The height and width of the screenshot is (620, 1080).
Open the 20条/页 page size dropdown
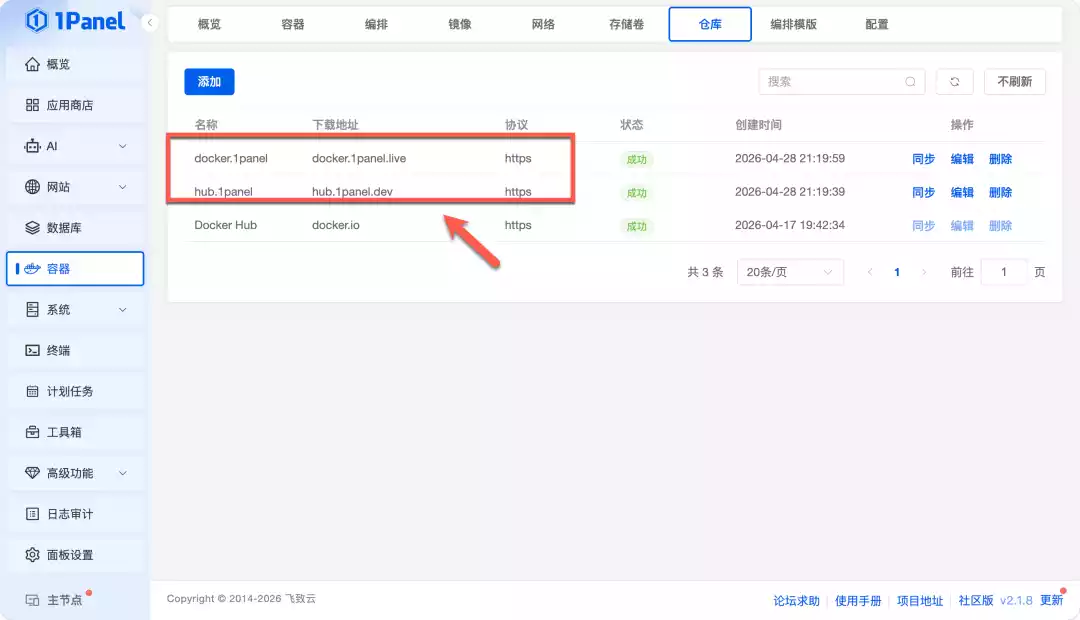(x=790, y=271)
